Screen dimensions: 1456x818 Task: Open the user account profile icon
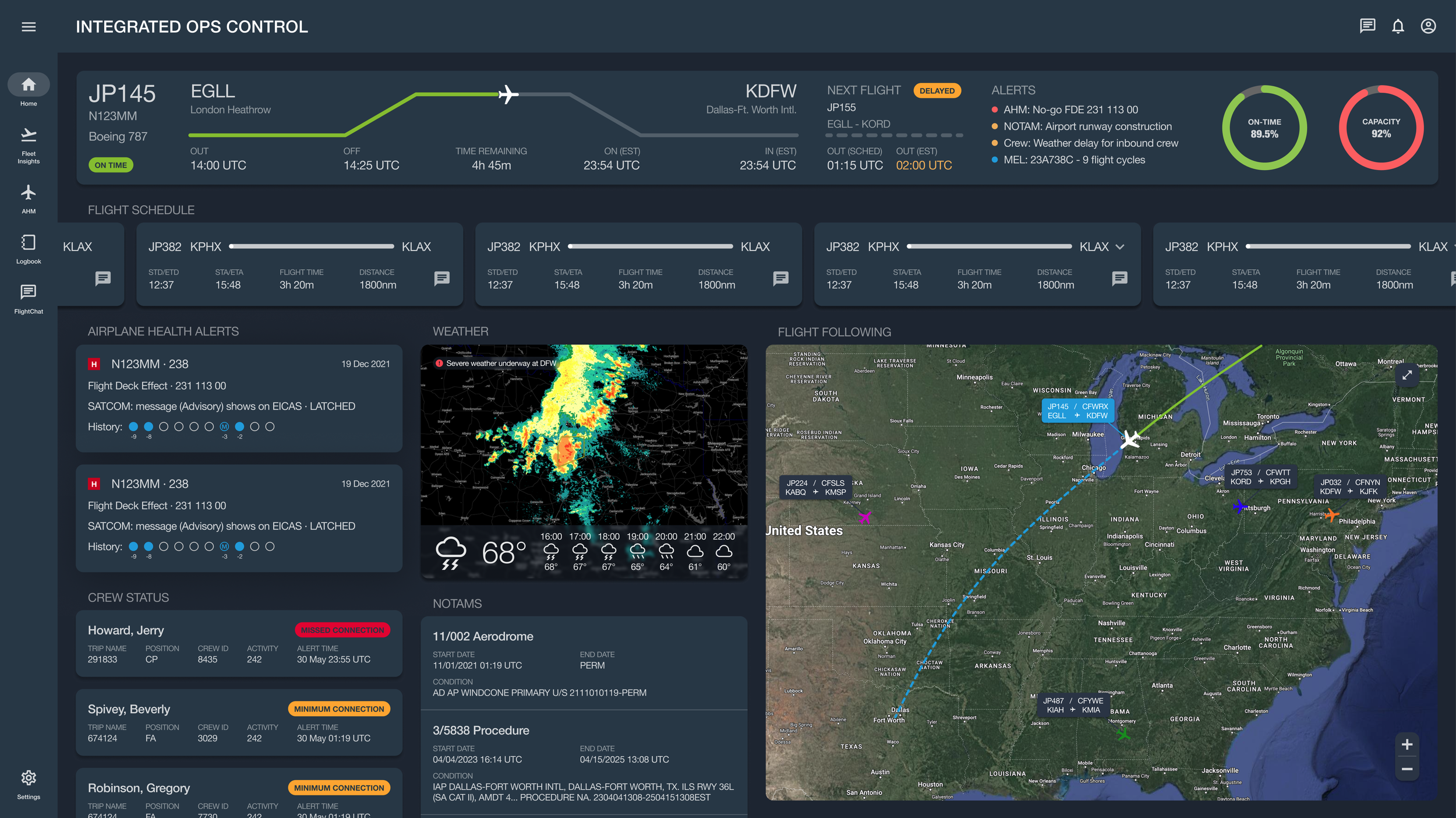pyautogui.click(x=1428, y=26)
